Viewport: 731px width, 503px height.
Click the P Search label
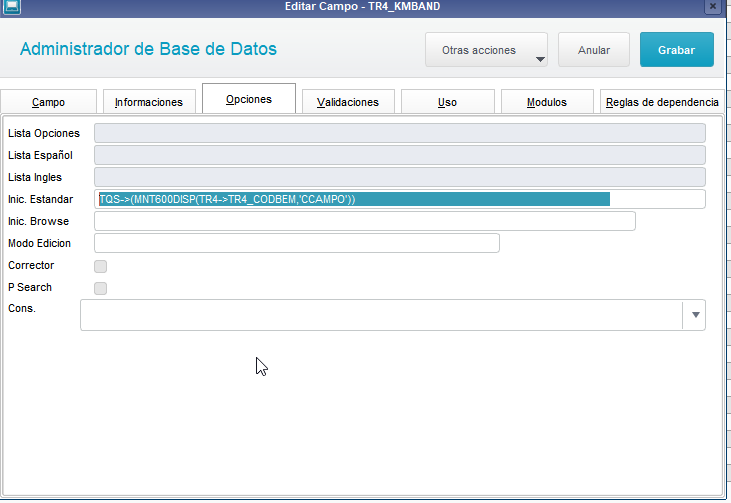30,287
